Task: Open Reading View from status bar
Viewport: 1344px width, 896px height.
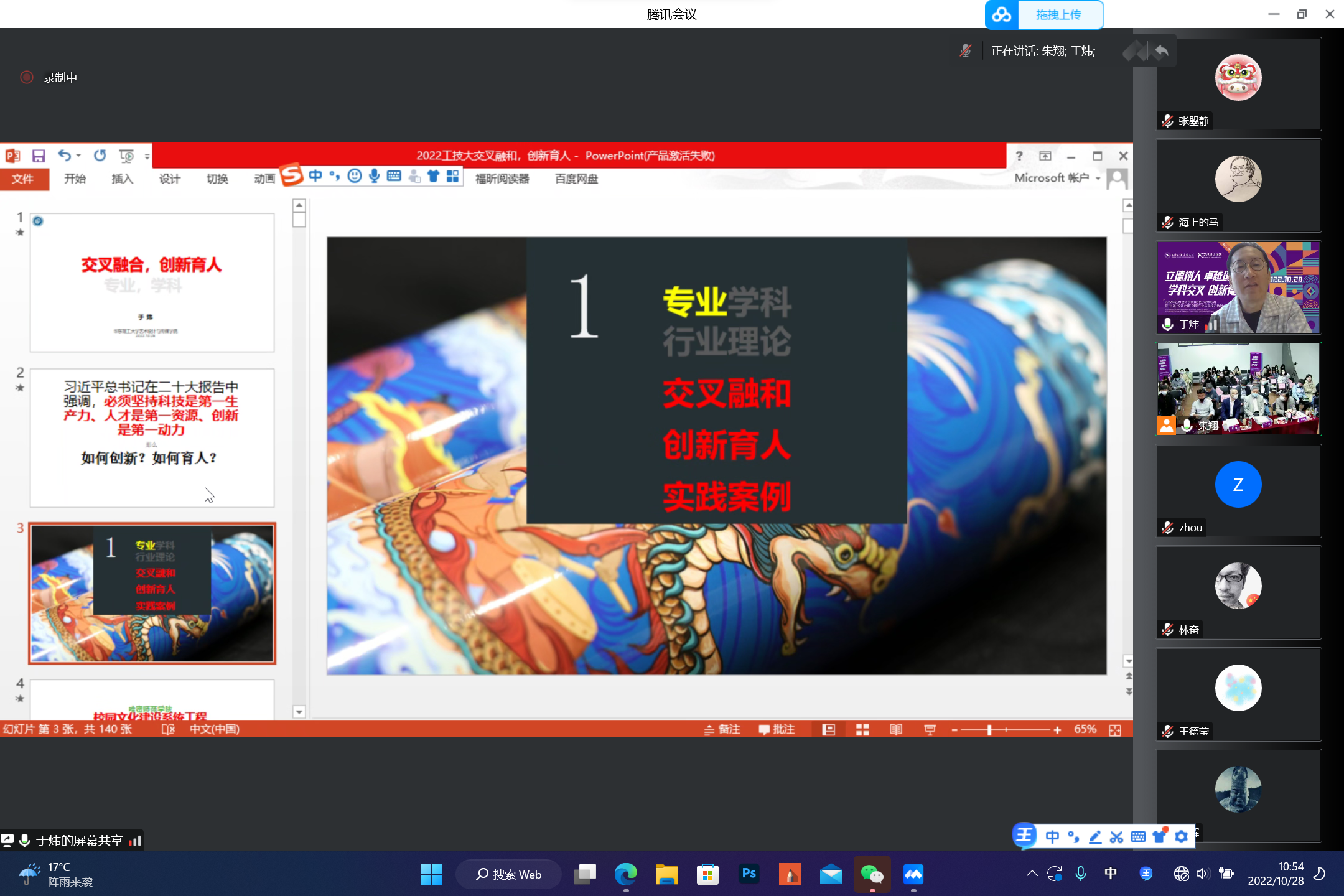Action: coord(896,729)
